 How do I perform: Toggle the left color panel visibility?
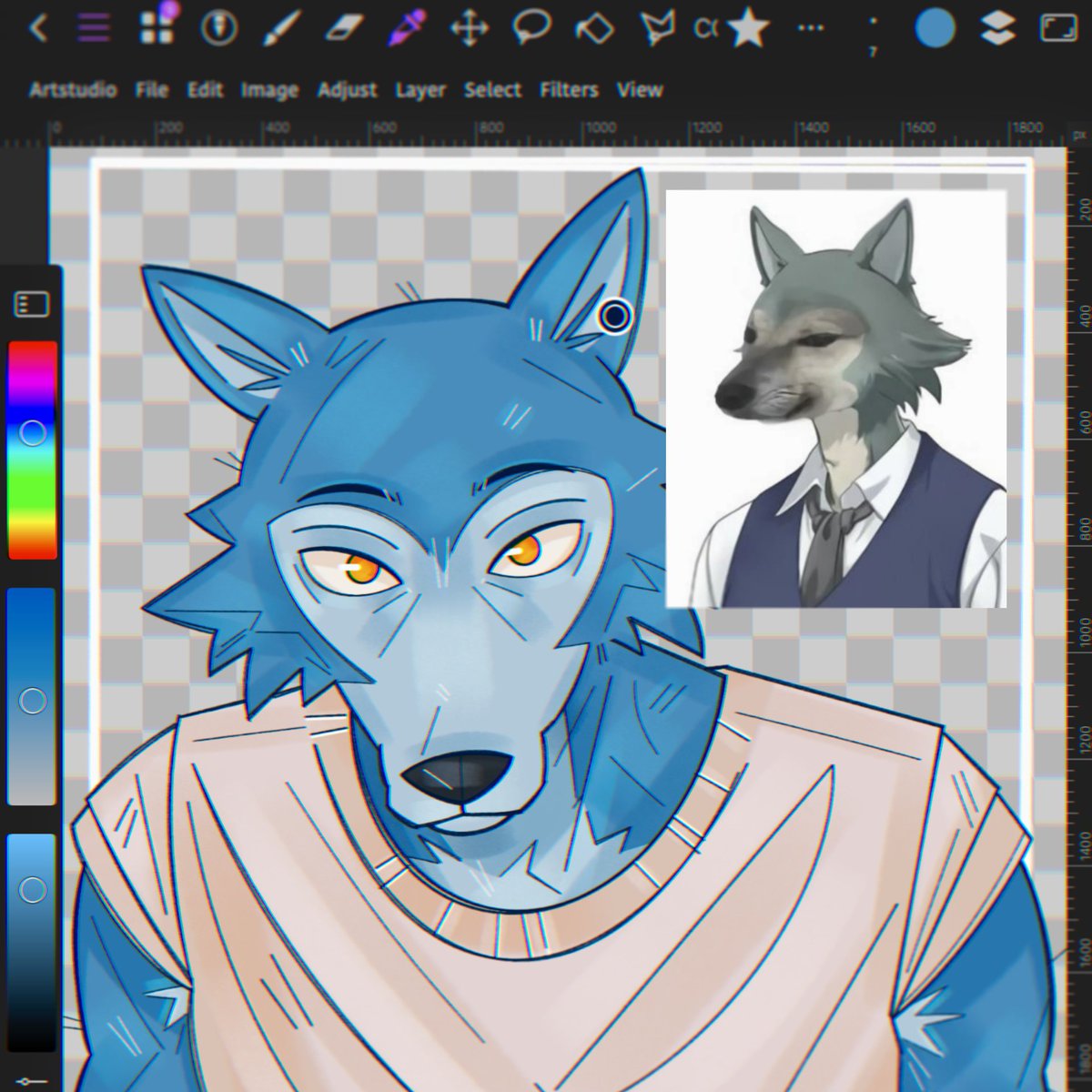coord(32,303)
